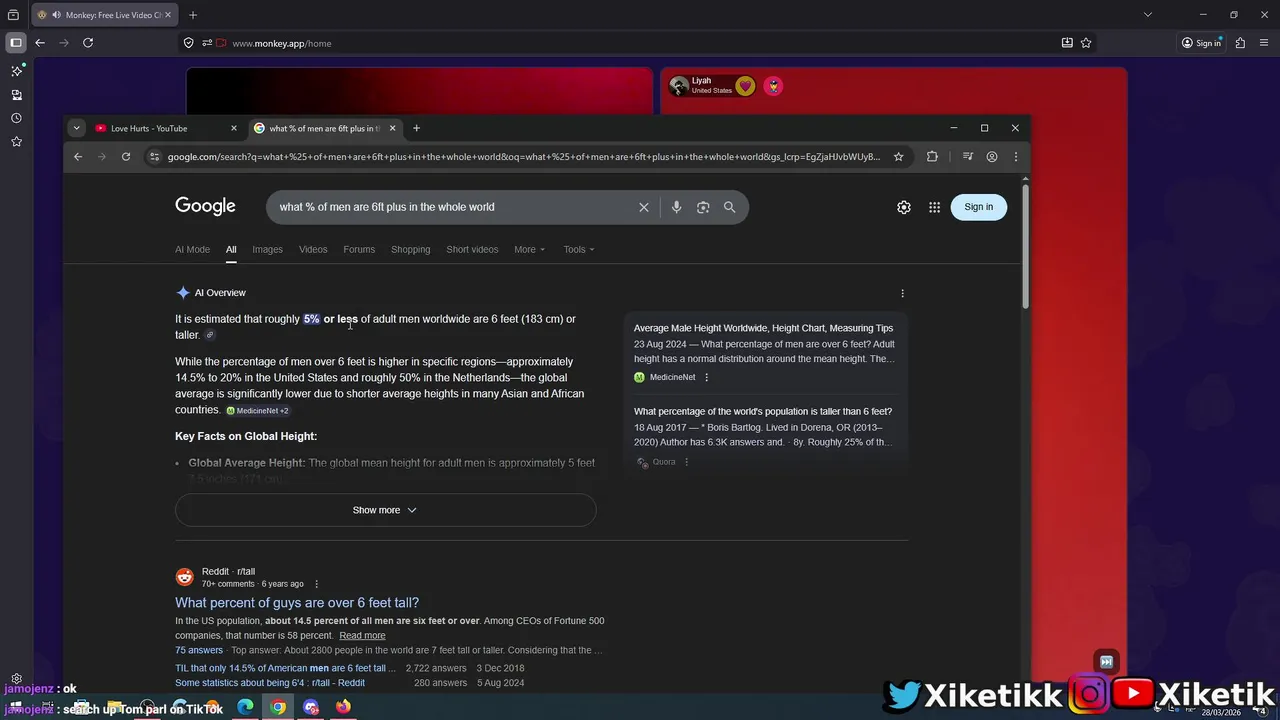Click the Chrome page vertical scrollbar
Viewport: 1280px width, 720px height.
point(1025,245)
